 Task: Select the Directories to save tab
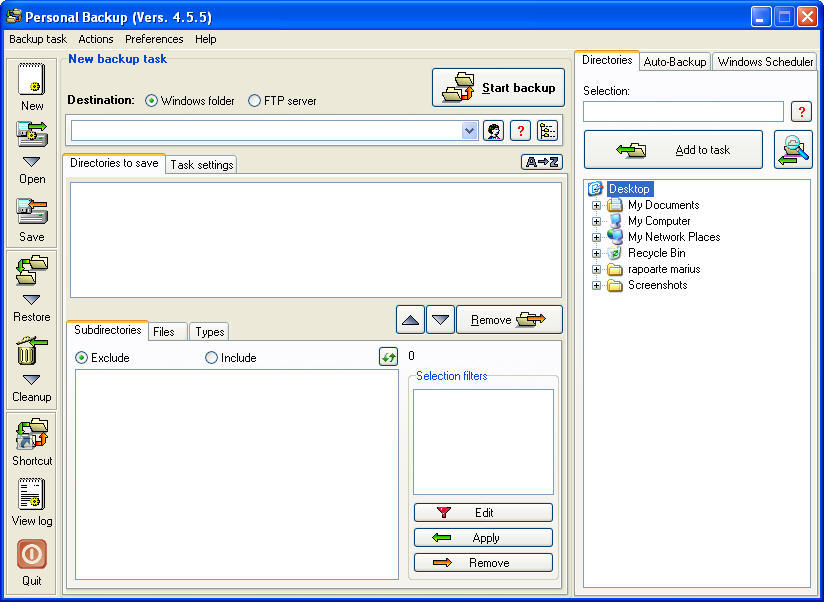[114, 163]
